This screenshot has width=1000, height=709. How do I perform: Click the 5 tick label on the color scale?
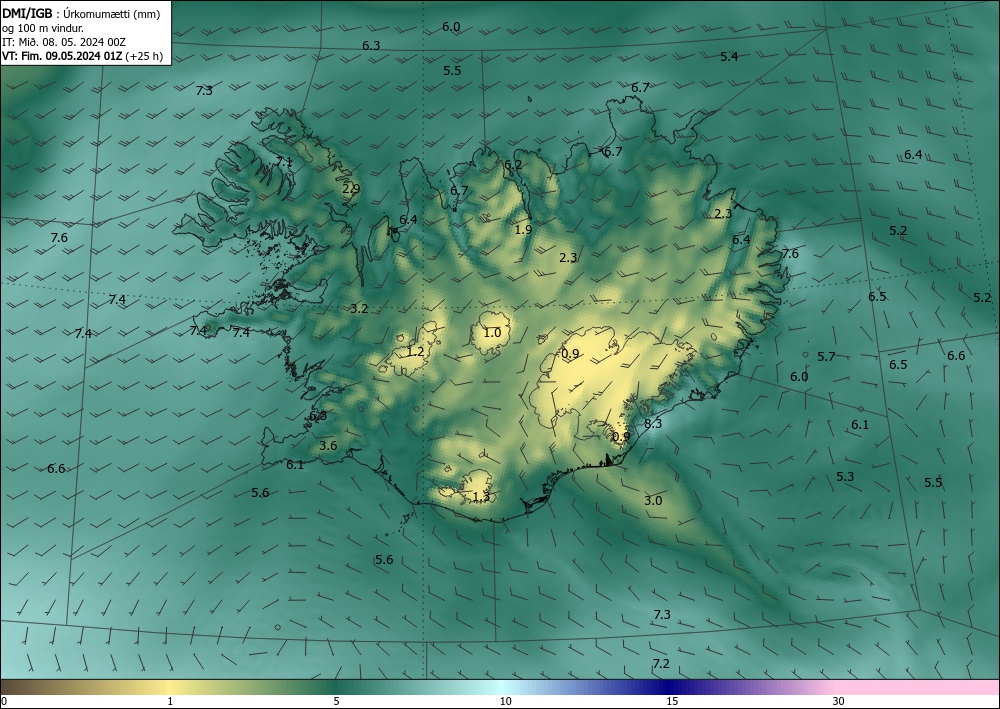point(336,701)
